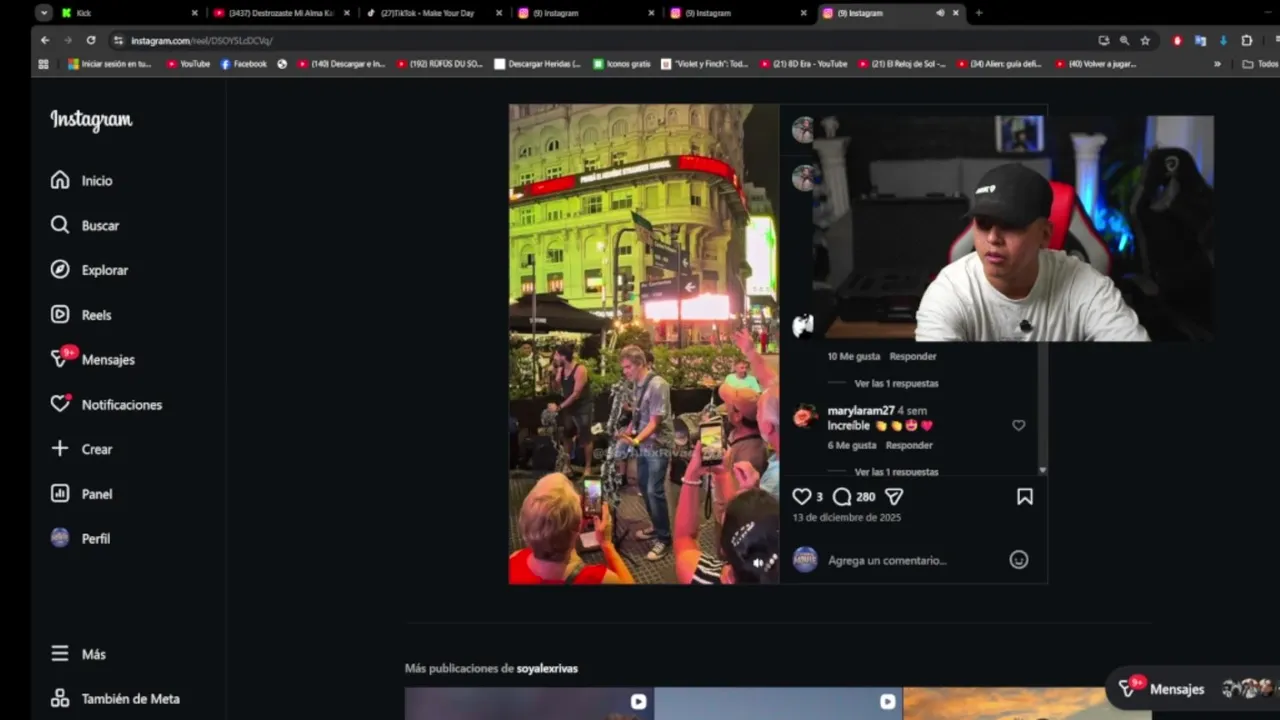
Task: Like marylaram27's comment
Action: [1018, 425]
